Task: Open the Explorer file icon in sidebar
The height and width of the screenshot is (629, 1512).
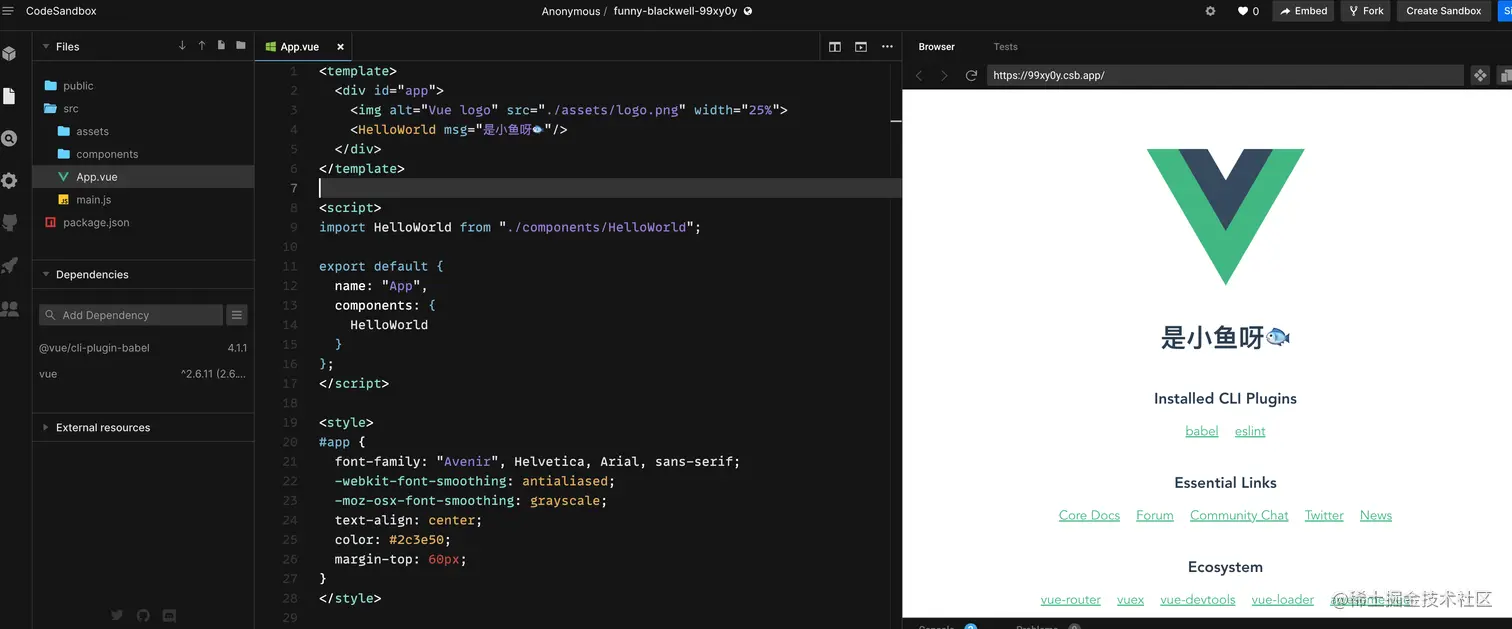Action: tap(9, 96)
